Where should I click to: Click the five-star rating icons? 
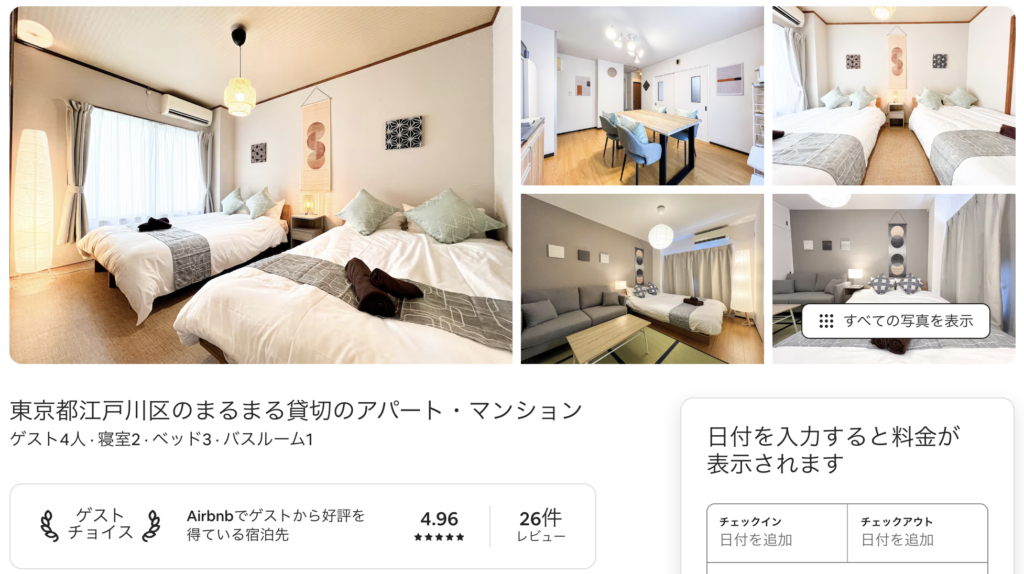click(x=439, y=537)
